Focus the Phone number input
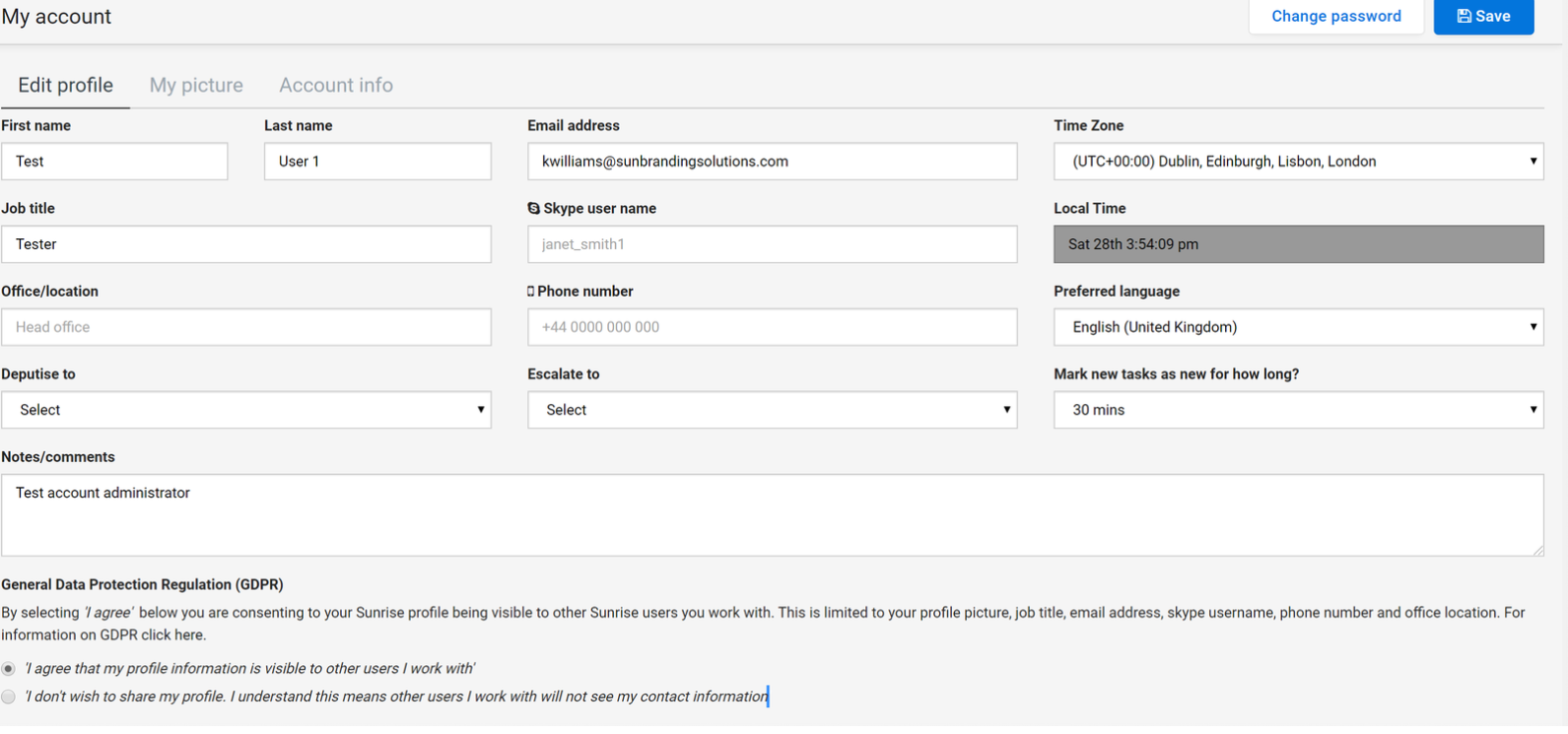The height and width of the screenshot is (734, 1568). (772, 327)
